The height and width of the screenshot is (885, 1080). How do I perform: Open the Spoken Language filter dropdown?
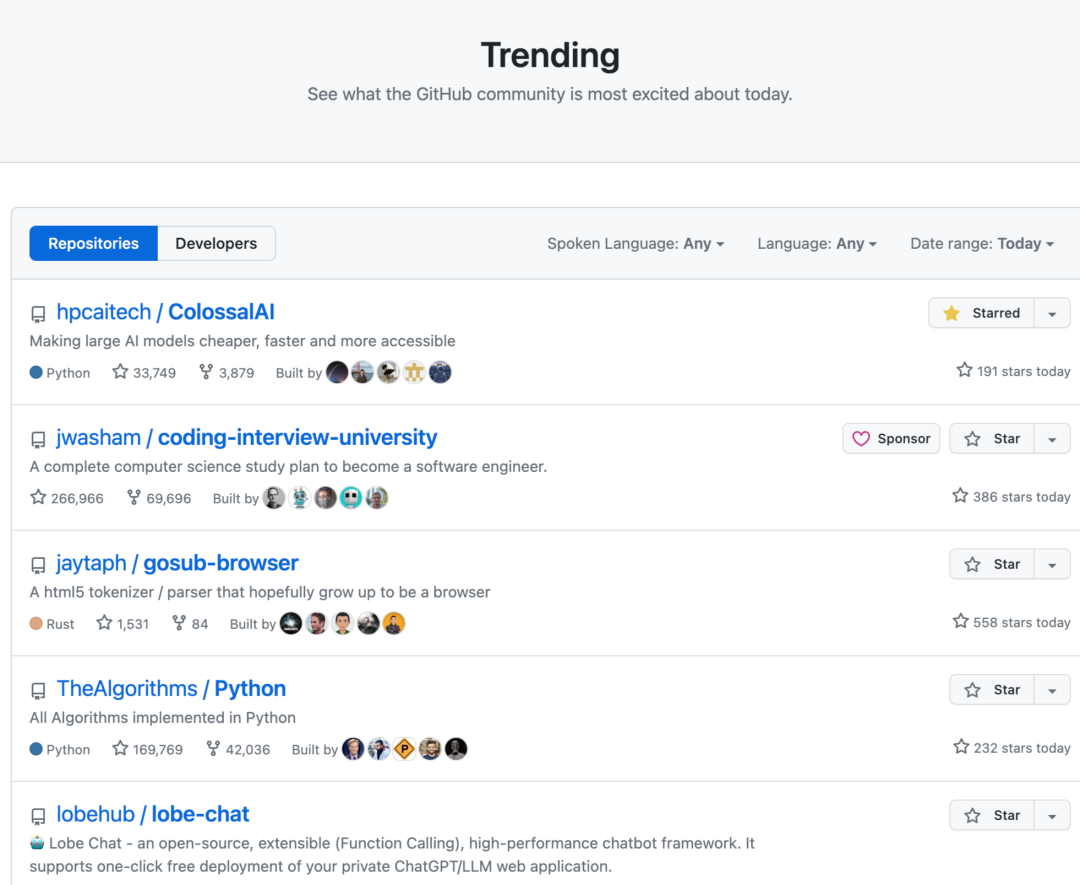tap(635, 244)
